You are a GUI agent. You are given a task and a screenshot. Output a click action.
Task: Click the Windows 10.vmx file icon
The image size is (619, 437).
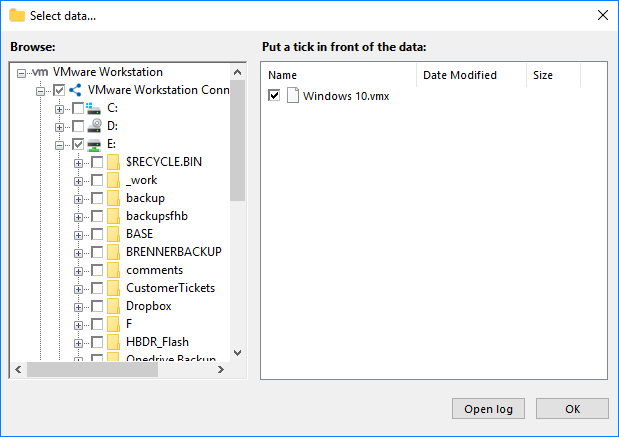pyautogui.click(x=293, y=96)
